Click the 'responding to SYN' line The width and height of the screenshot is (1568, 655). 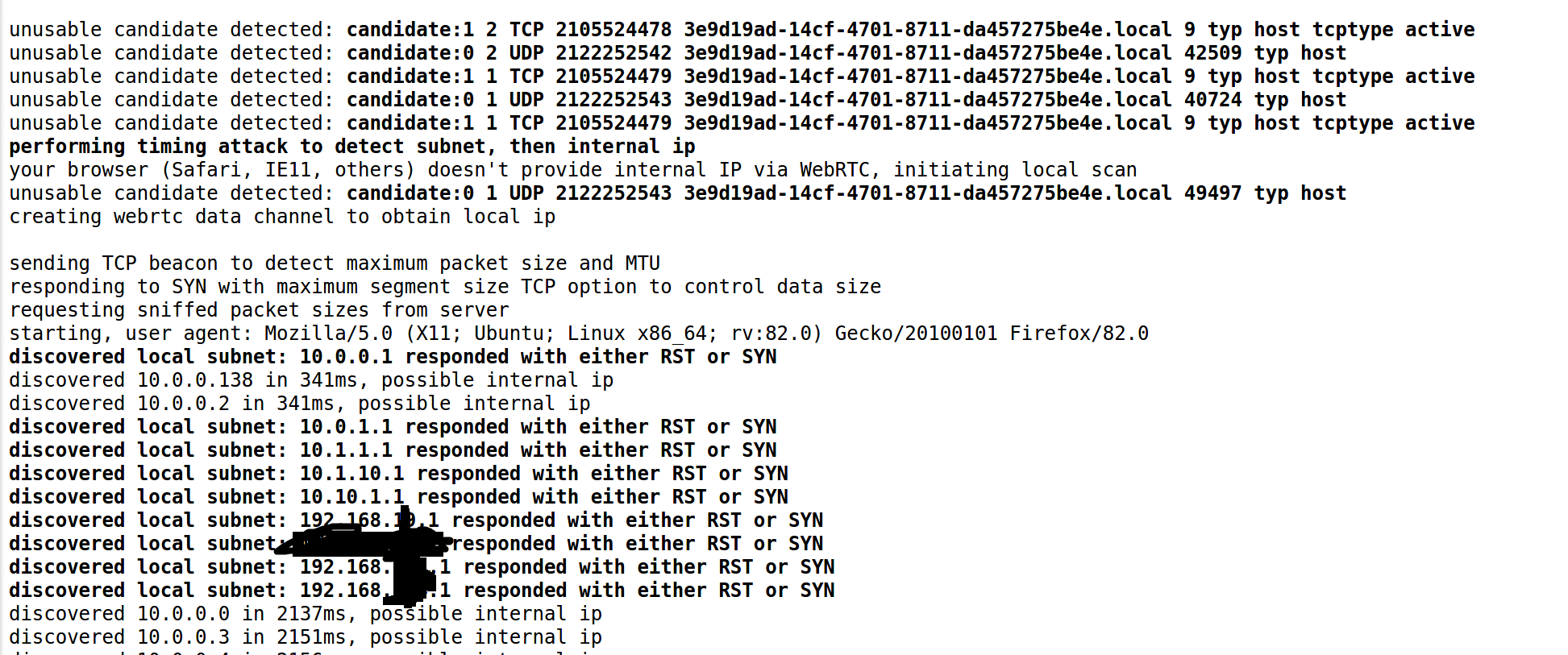coord(445,287)
